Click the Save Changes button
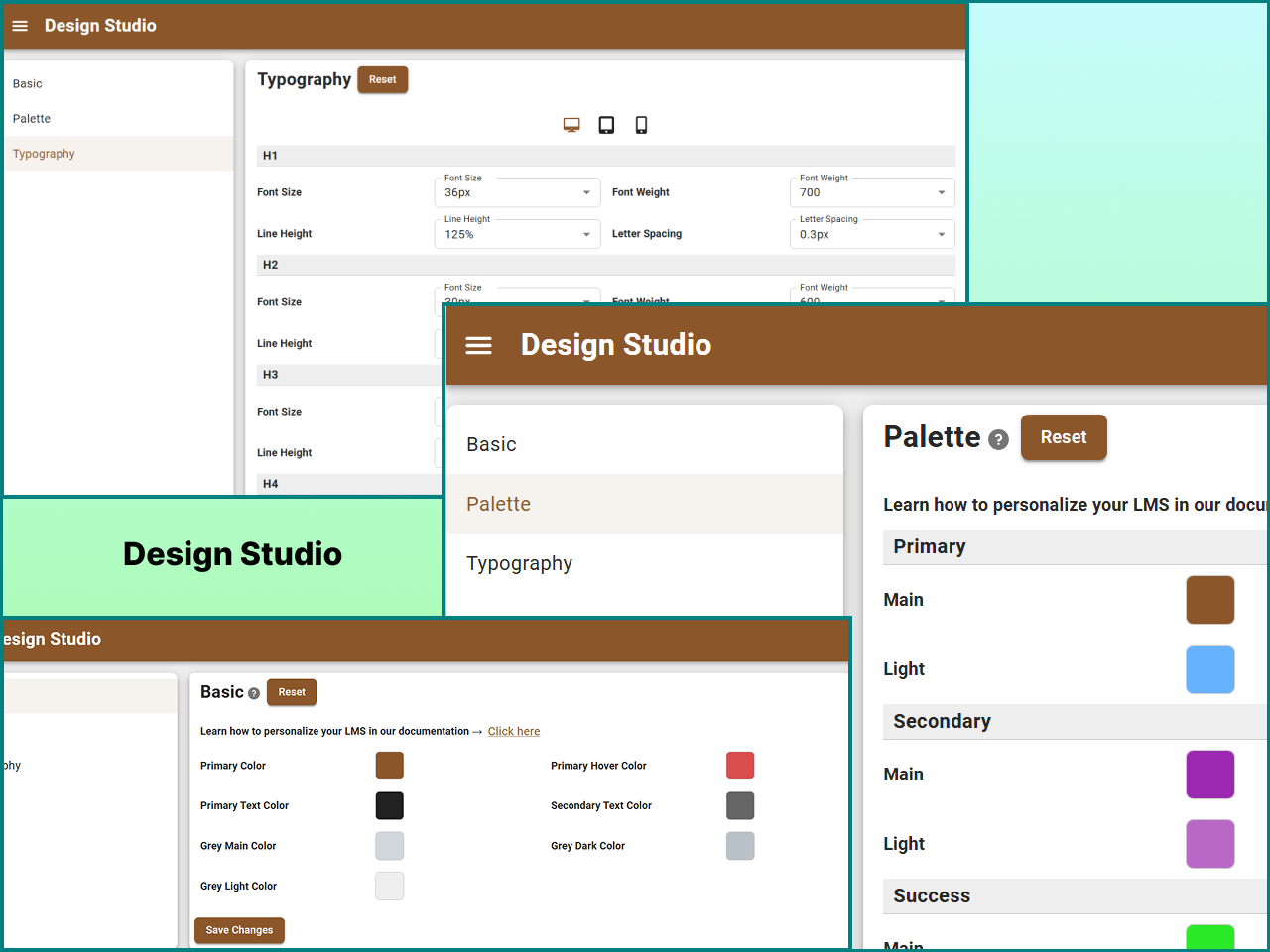Viewport: 1270px width, 952px height. coord(239,930)
